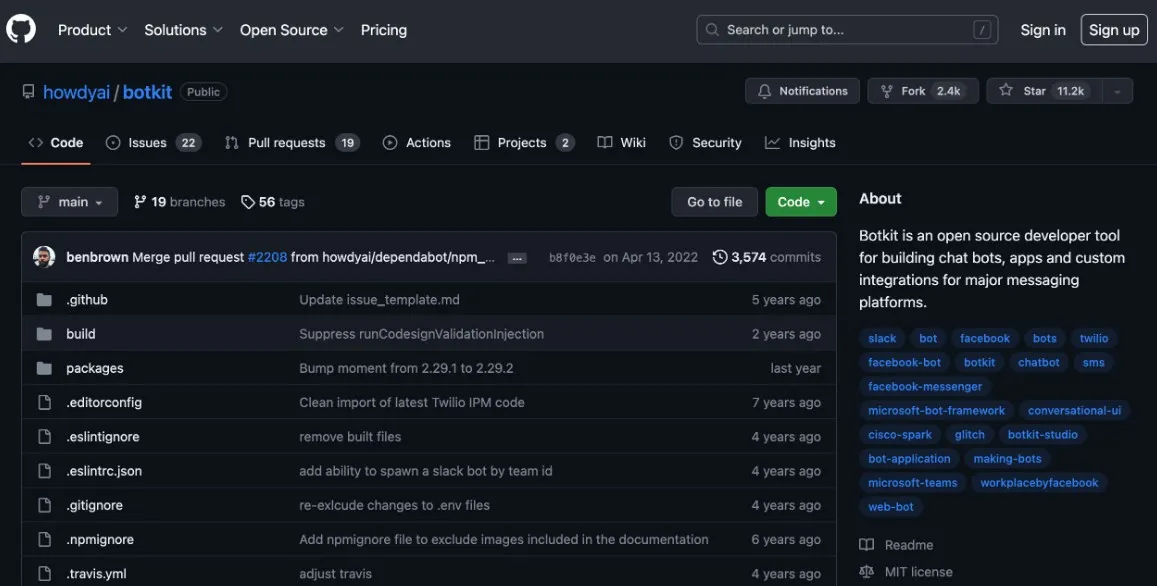Open the .eslintignore file
1157x586 pixels.
pyautogui.click(x=103, y=437)
